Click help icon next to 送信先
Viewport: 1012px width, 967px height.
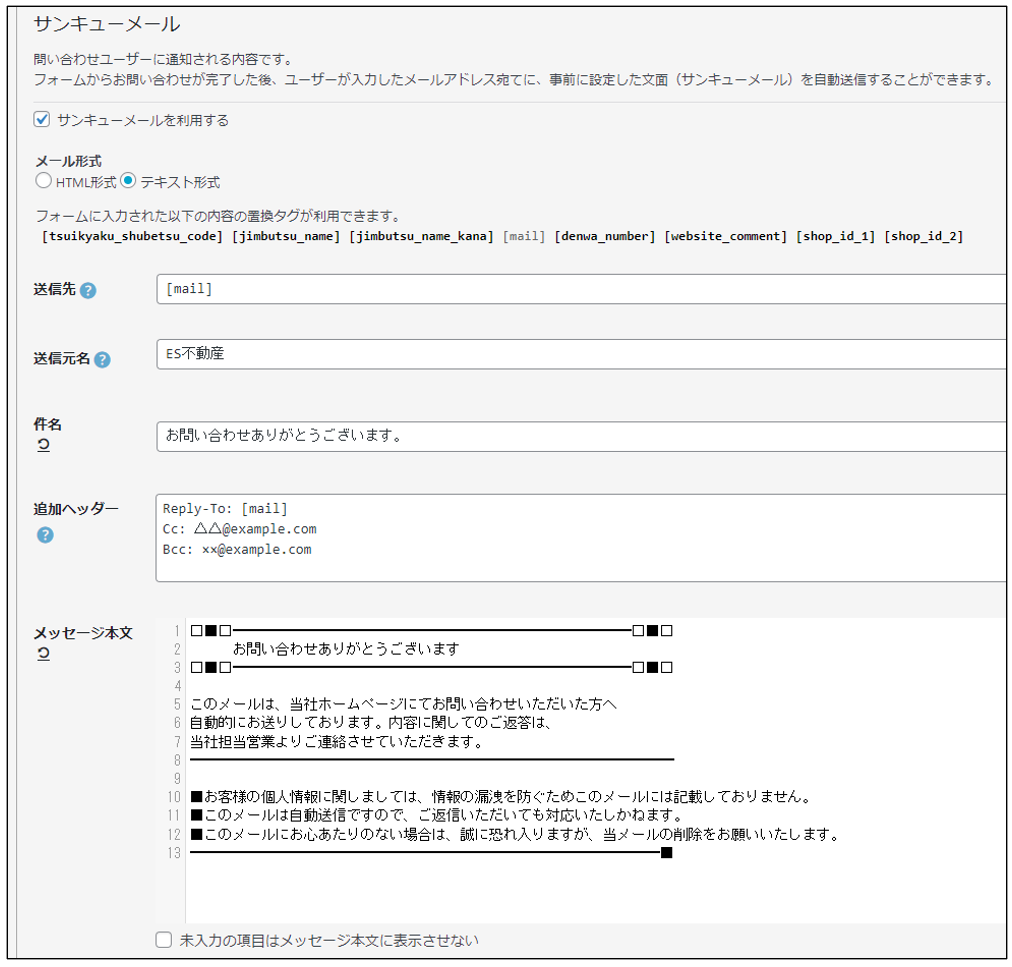pyautogui.click(x=88, y=291)
